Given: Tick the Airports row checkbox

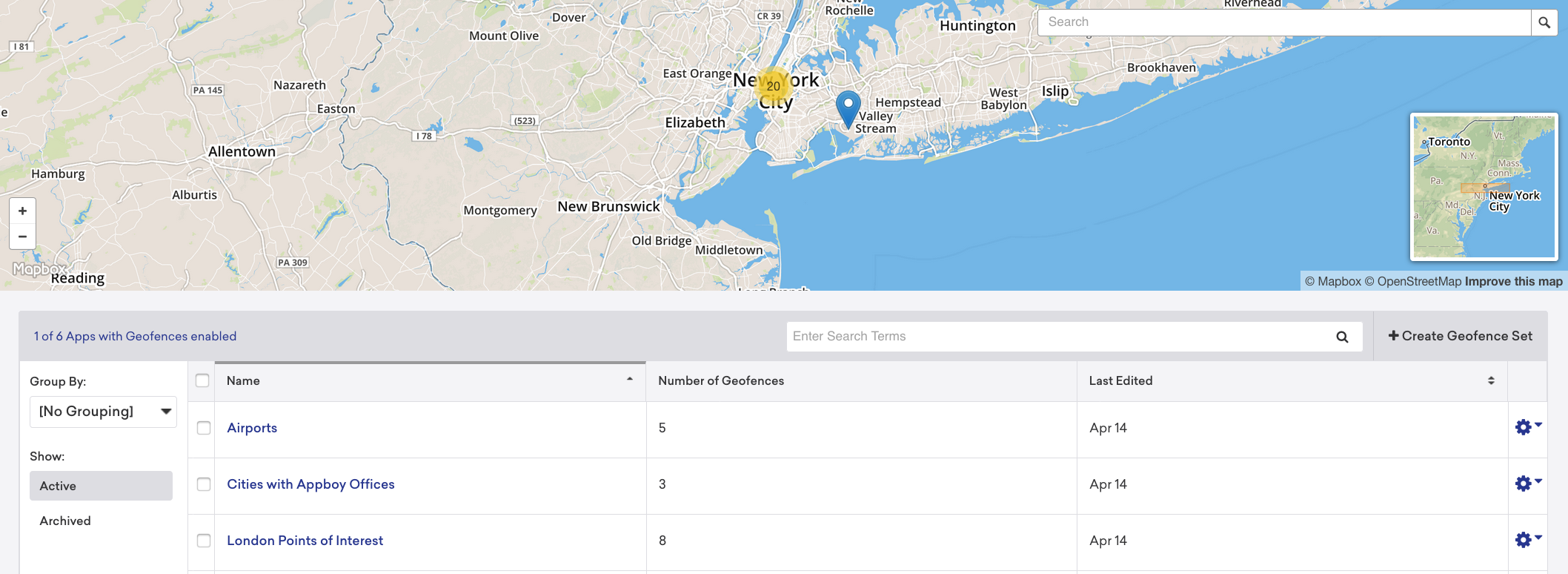Looking at the screenshot, I should [204, 428].
